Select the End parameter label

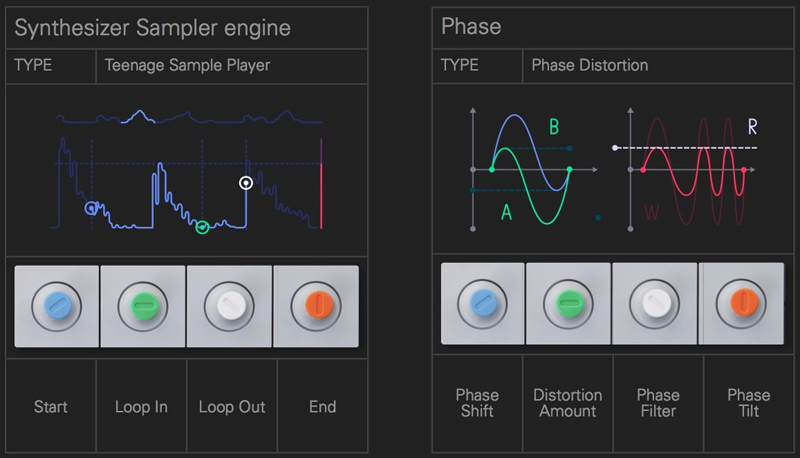tap(322, 407)
